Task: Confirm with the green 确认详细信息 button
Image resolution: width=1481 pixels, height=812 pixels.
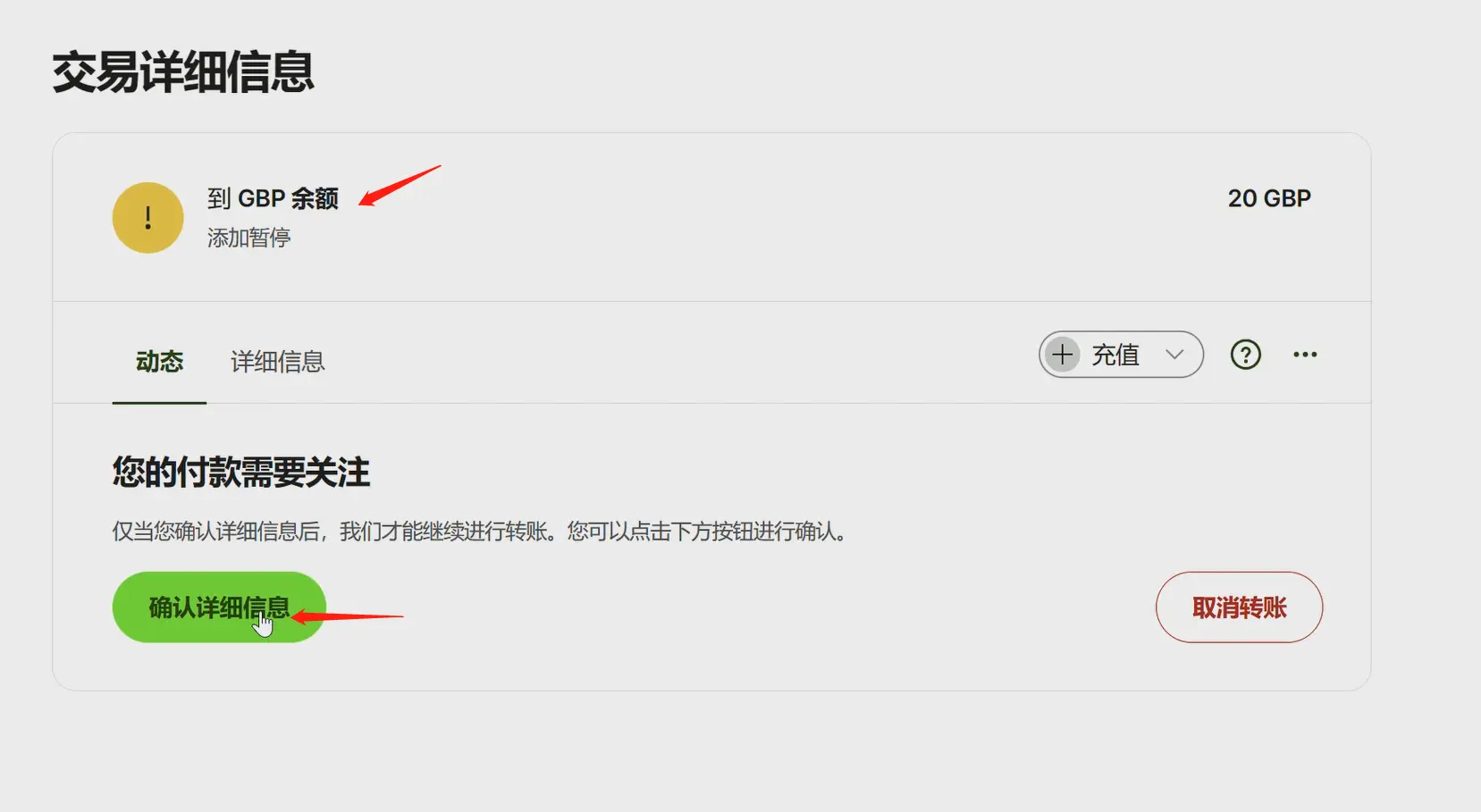Action: pyautogui.click(x=219, y=607)
